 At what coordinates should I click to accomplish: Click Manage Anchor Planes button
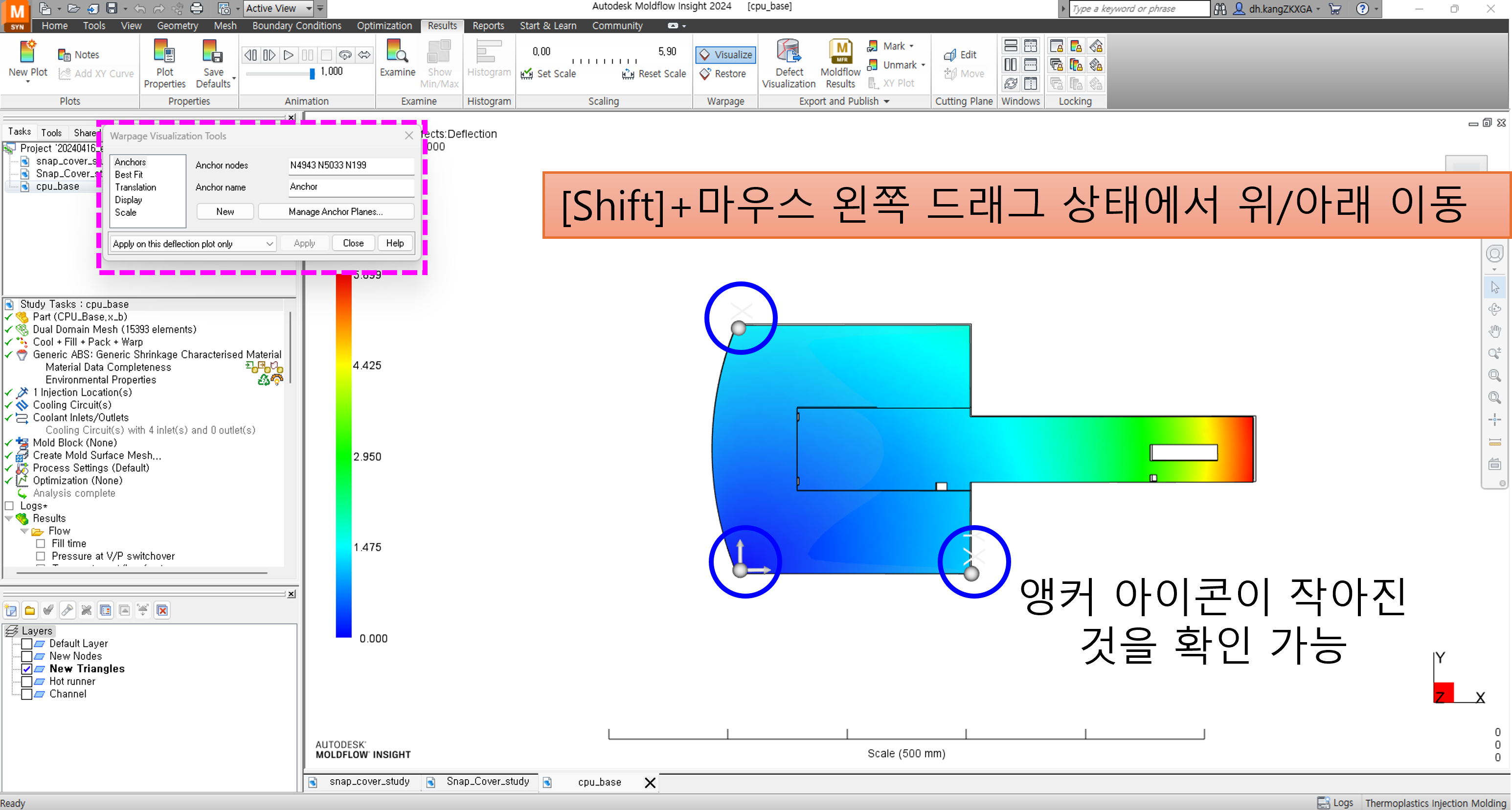tap(336, 211)
